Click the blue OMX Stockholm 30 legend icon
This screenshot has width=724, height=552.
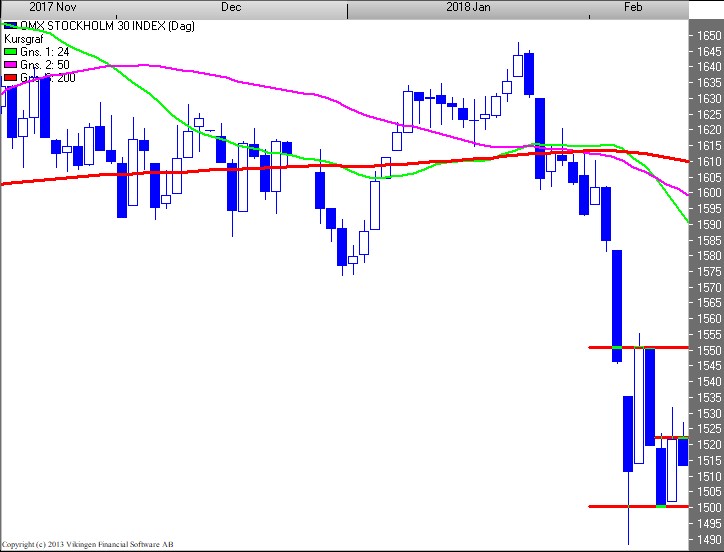point(10,26)
